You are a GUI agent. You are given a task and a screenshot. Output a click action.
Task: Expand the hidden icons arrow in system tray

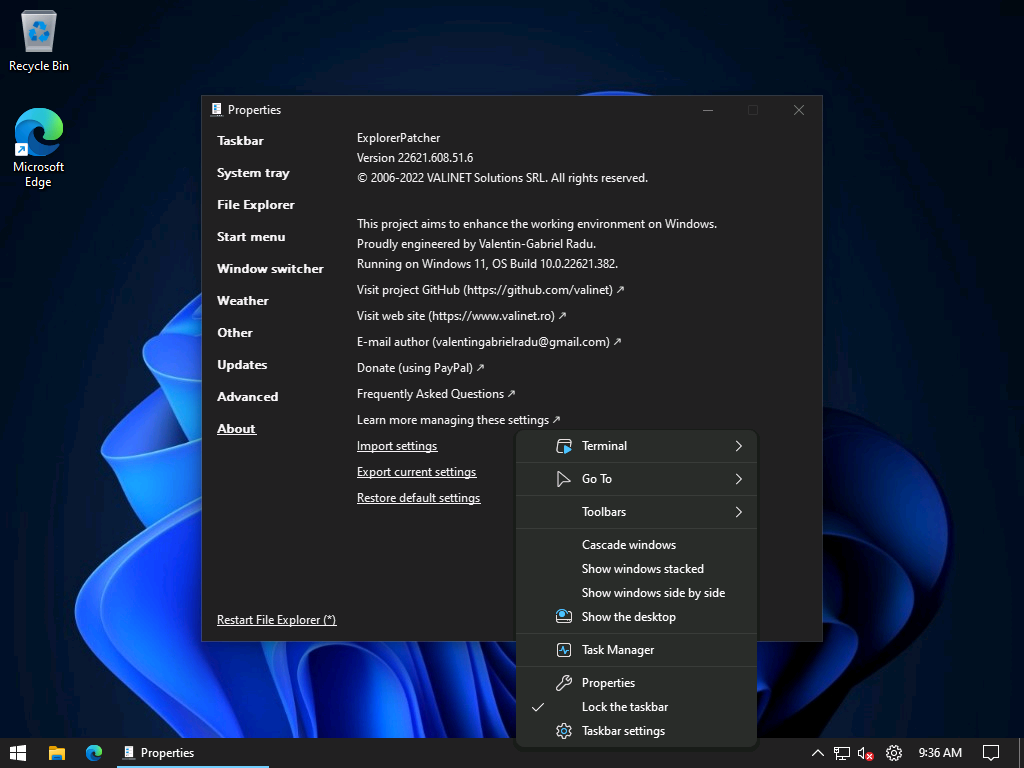817,753
